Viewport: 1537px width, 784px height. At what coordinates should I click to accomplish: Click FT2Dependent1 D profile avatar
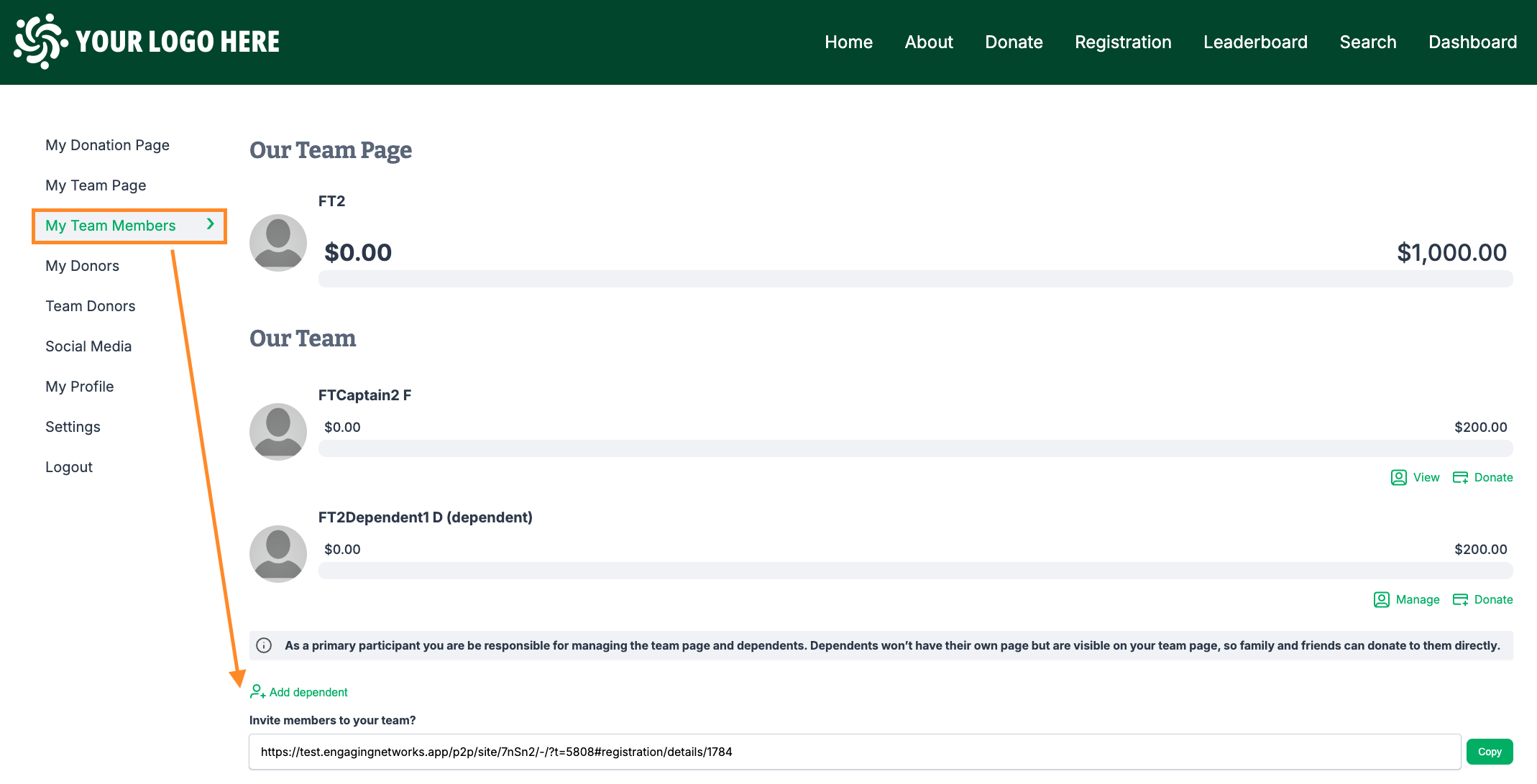[278, 554]
